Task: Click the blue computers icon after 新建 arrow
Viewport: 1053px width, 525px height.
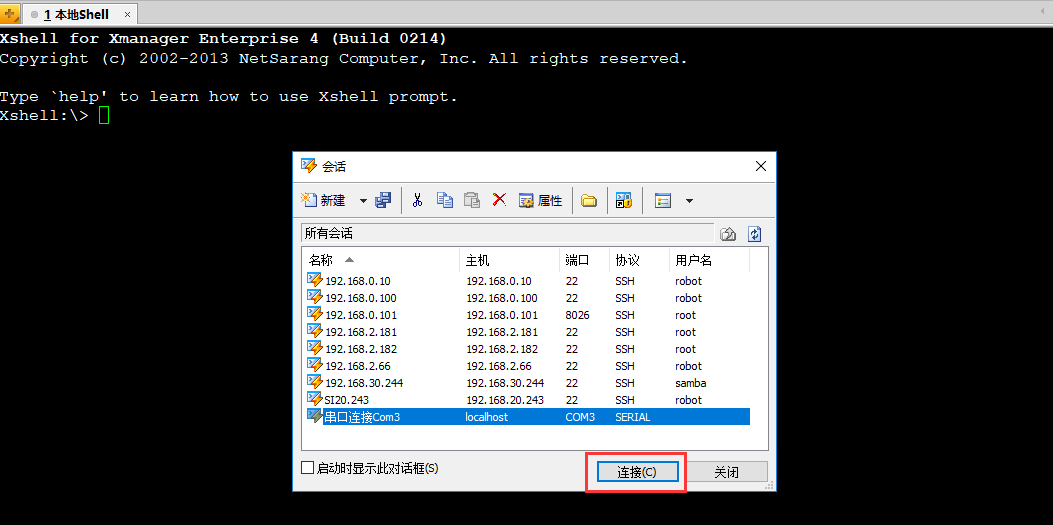Action: tap(383, 200)
